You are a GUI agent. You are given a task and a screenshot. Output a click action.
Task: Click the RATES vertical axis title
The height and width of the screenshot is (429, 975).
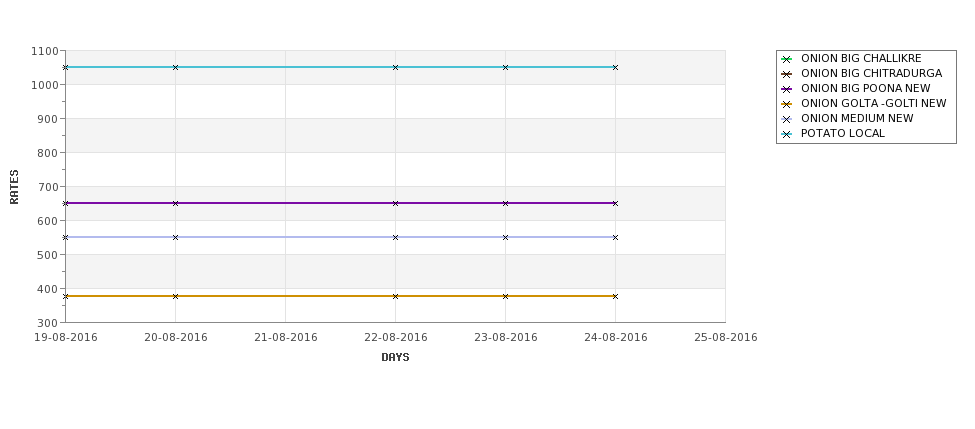(14, 187)
